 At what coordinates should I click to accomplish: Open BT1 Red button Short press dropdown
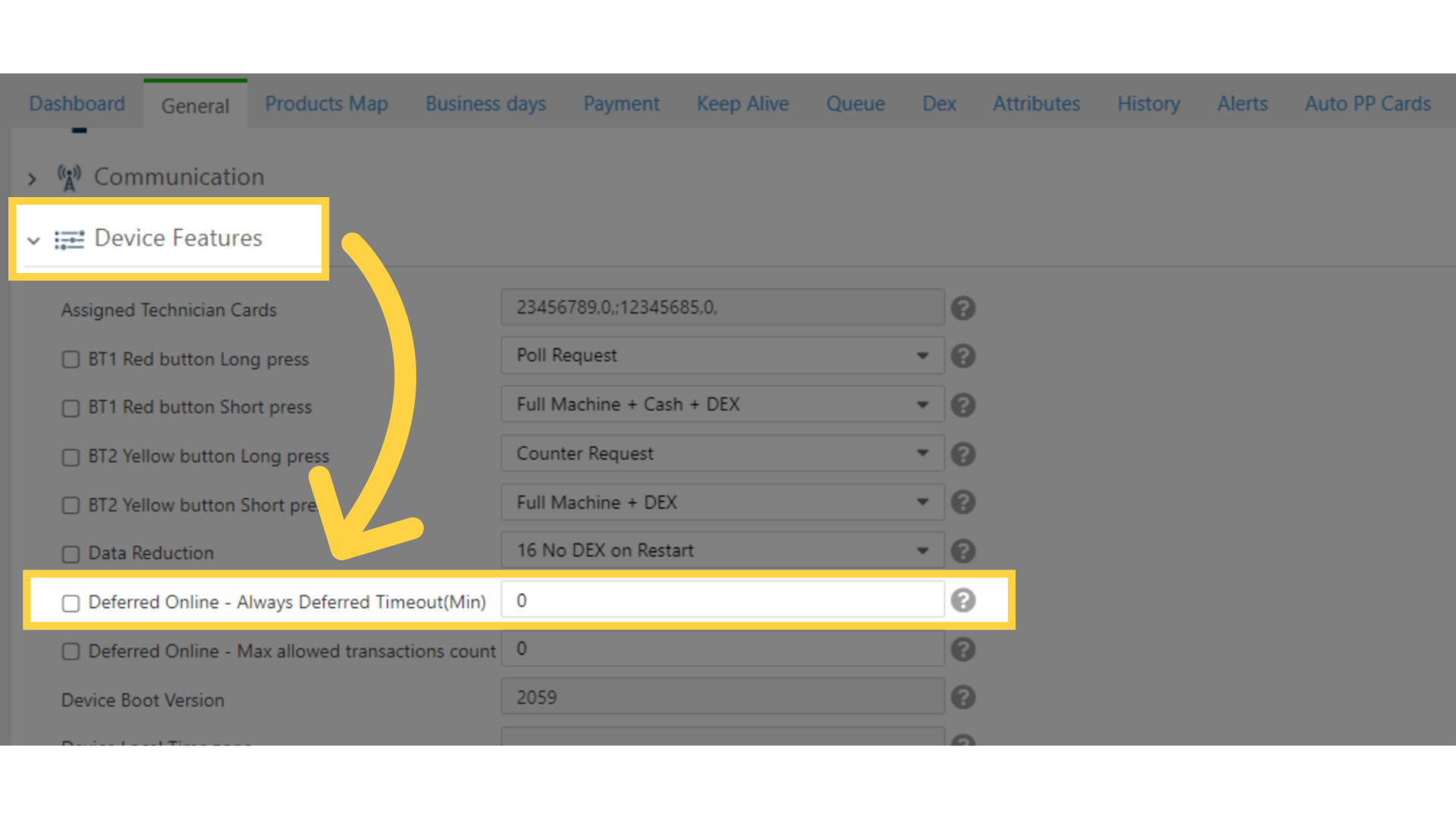921,405
